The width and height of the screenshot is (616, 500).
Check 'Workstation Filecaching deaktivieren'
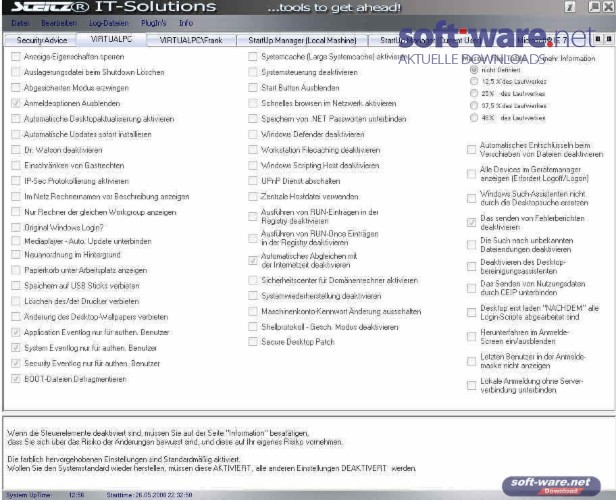[x=253, y=150]
